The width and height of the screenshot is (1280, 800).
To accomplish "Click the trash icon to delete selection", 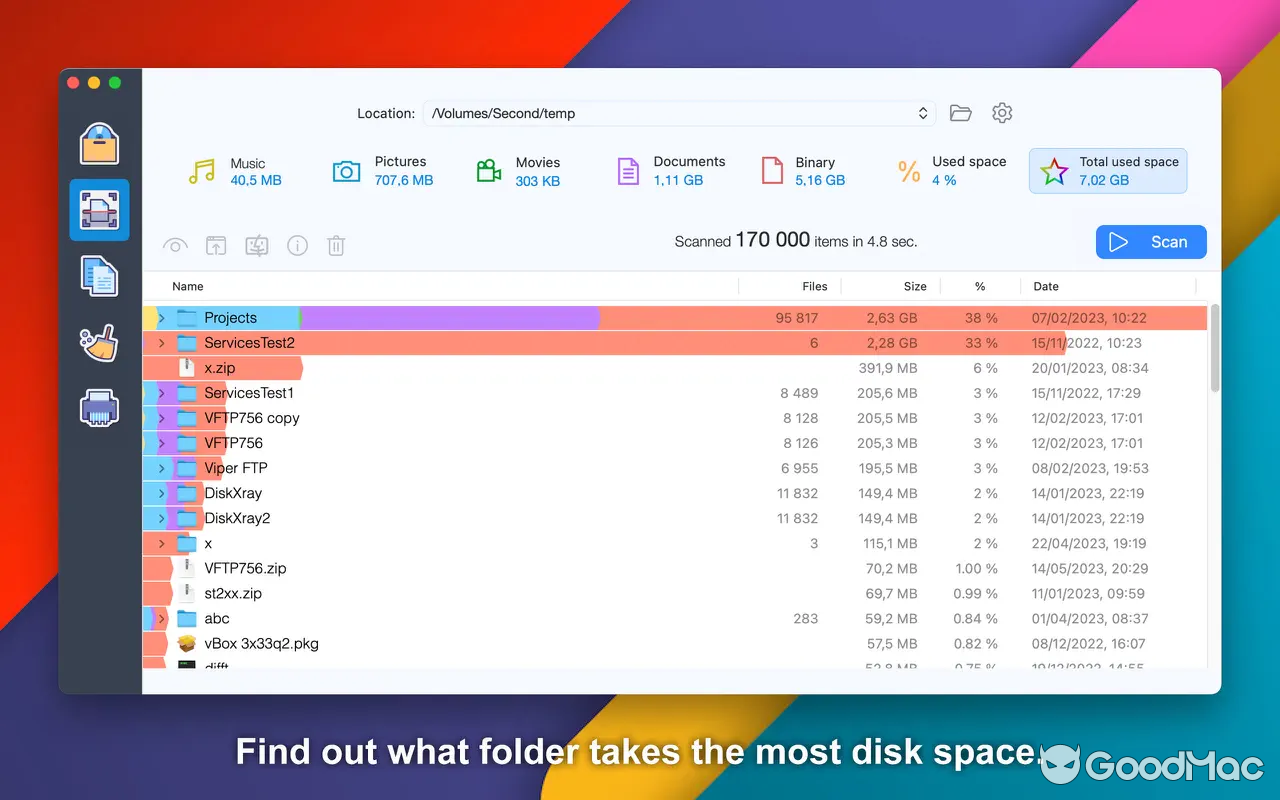I will [x=335, y=245].
